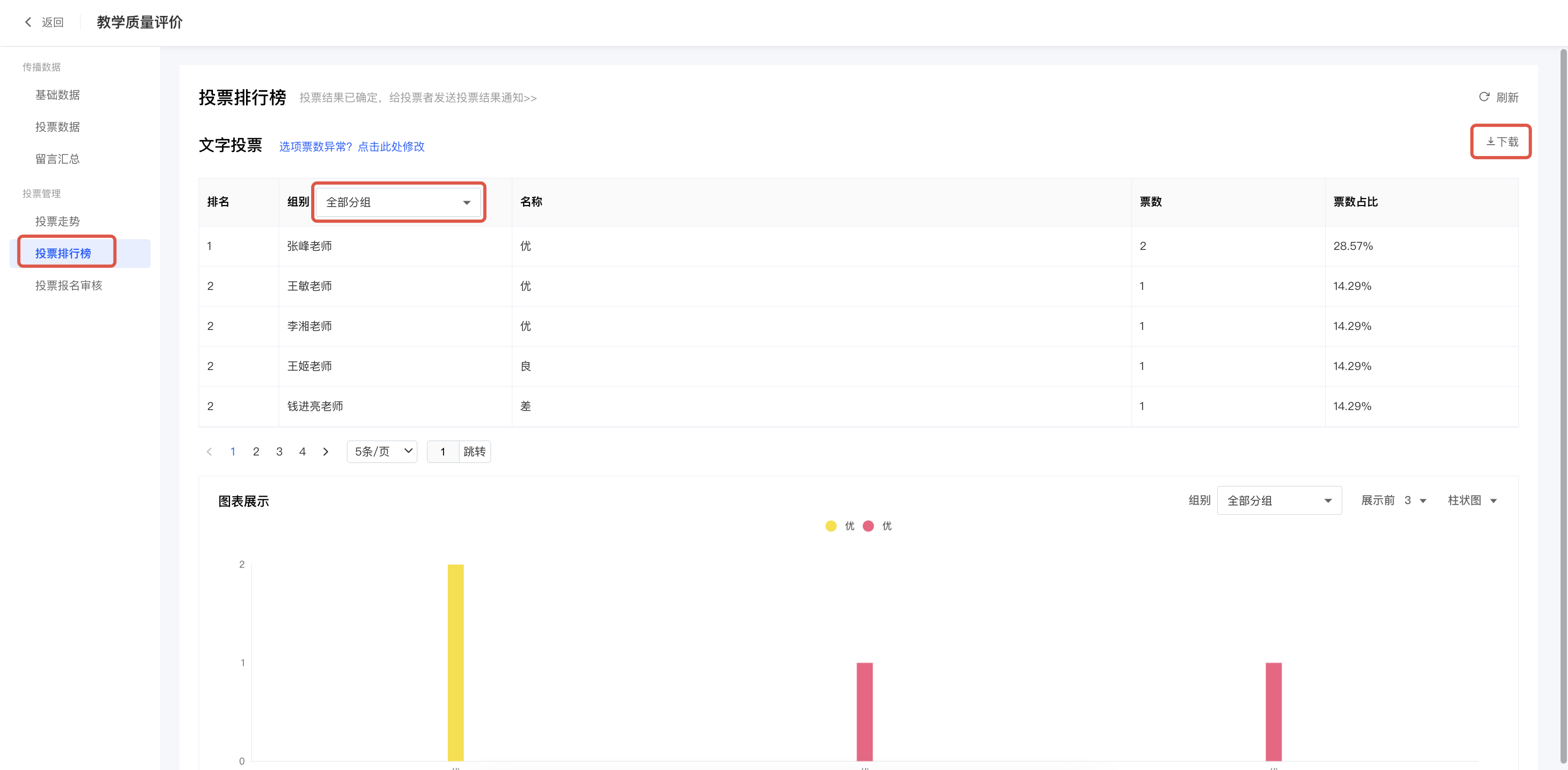Image resolution: width=1568 pixels, height=770 pixels.
Task: Click the 下载 download icon button
Action: [x=1501, y=142]
